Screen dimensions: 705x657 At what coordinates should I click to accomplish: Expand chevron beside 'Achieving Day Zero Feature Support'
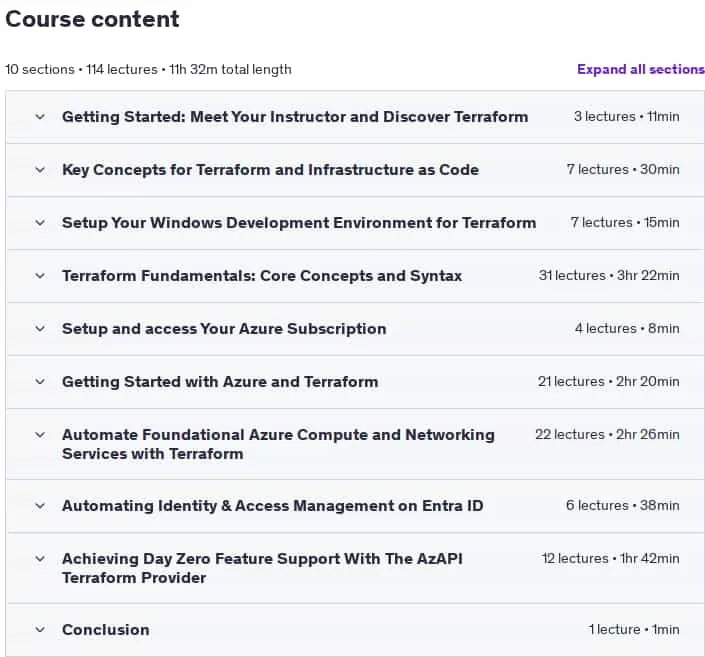pyautogui.click(x=40, y=559)
